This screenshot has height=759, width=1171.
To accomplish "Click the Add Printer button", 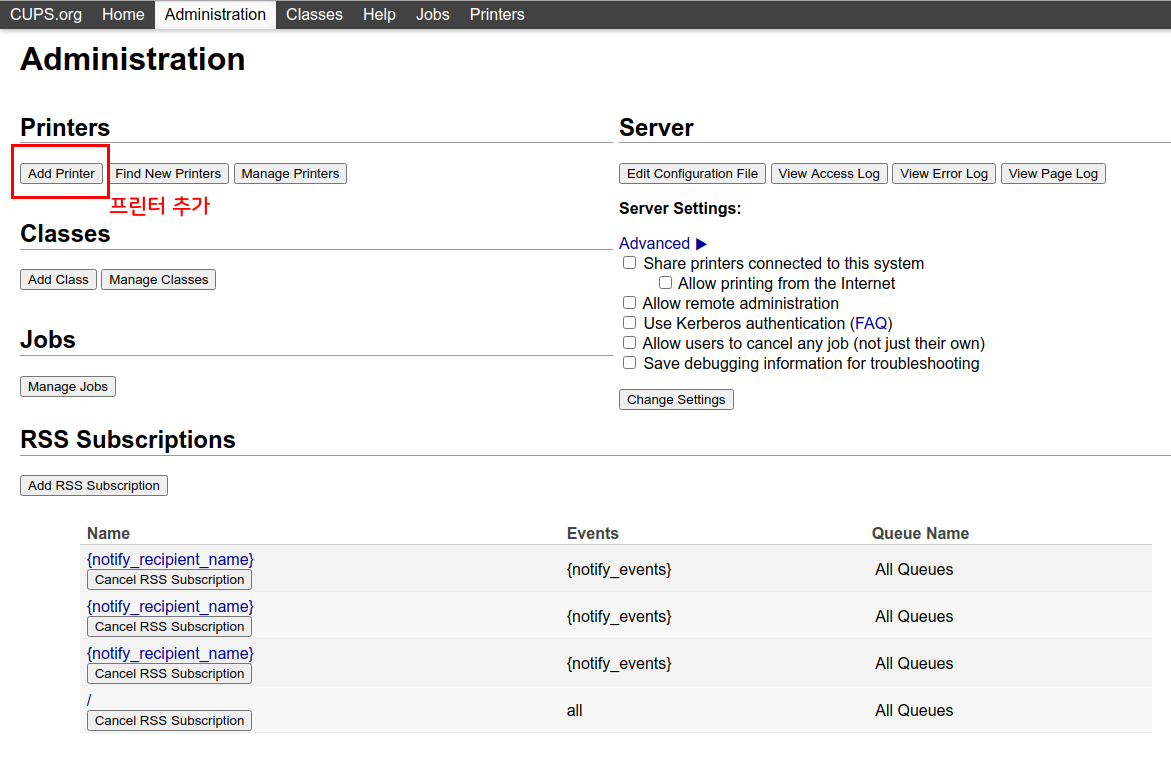I will tap(61, 173).
